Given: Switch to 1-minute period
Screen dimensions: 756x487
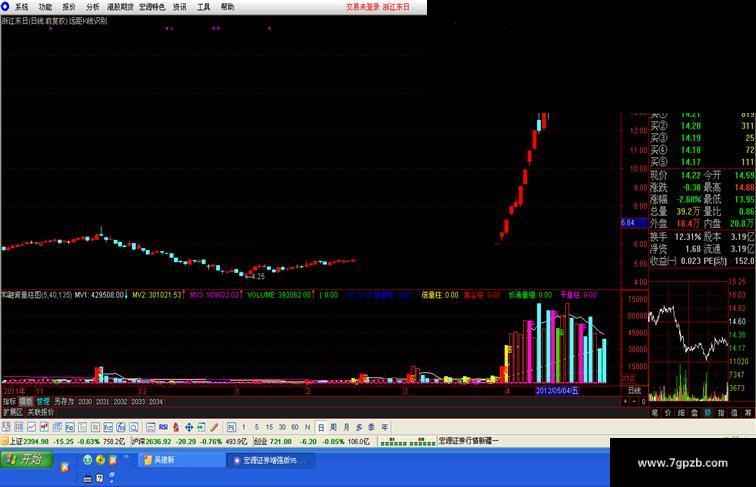Looking at the screenshot, I should pos(243,427).
